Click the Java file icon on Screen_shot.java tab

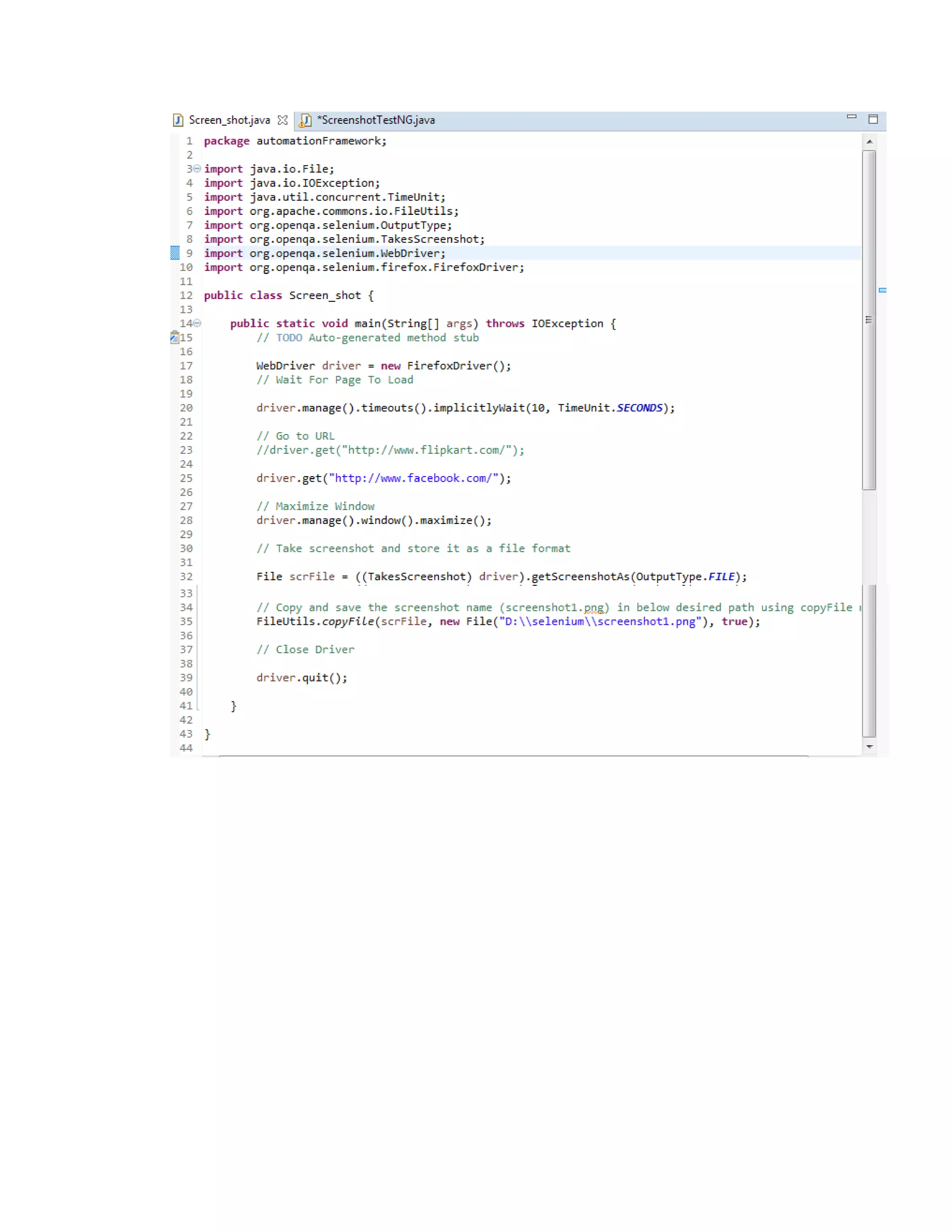[178, 120]
